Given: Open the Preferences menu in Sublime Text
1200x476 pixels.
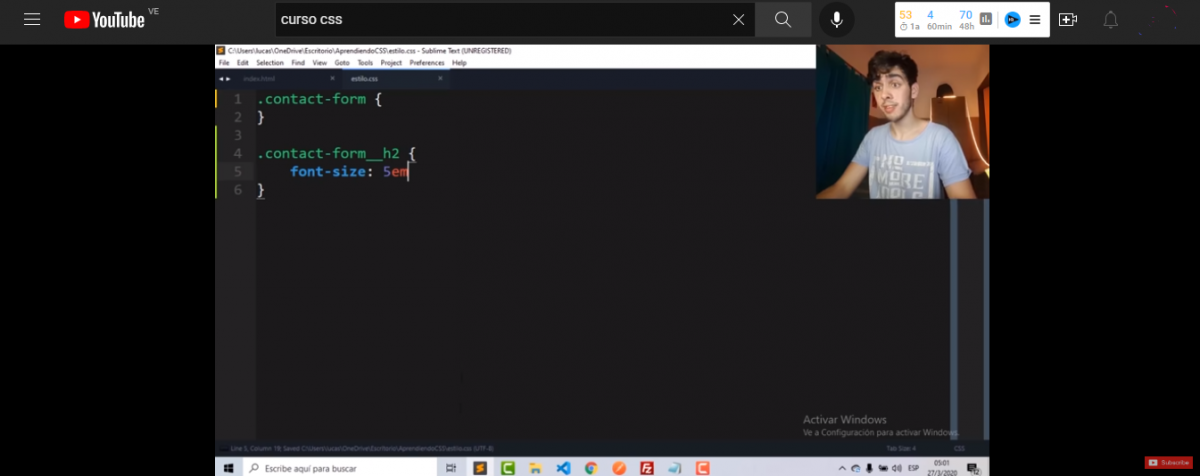Looking at the screenshot, I should pos(427,63).
